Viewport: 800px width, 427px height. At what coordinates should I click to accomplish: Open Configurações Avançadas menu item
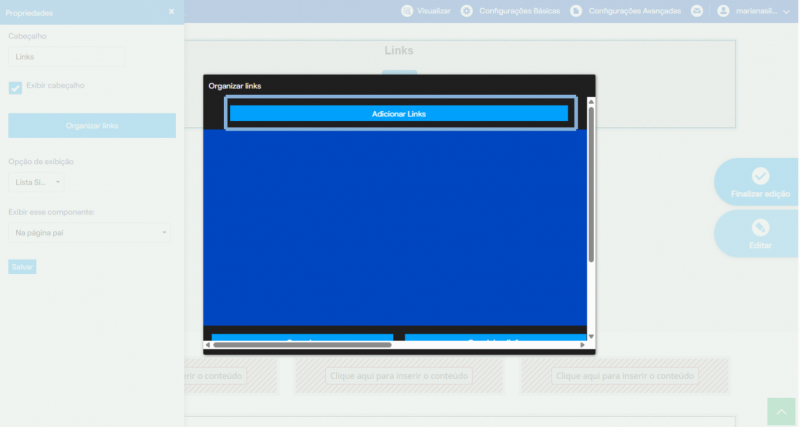(635, 11)
